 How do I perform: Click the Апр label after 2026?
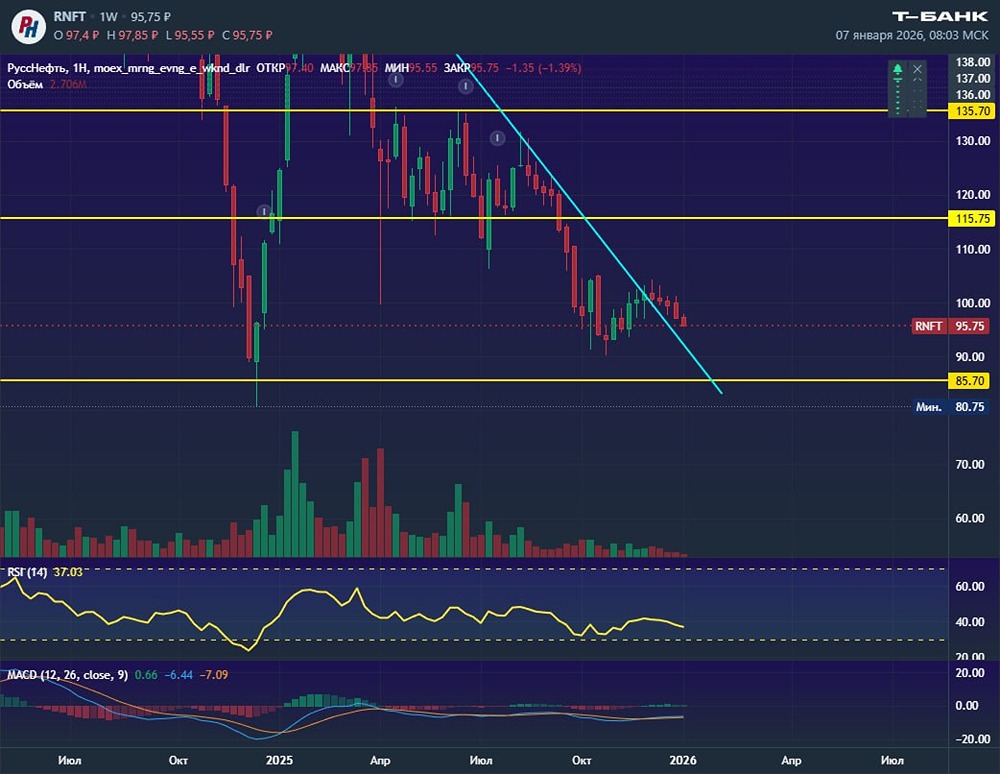point(791,760)
